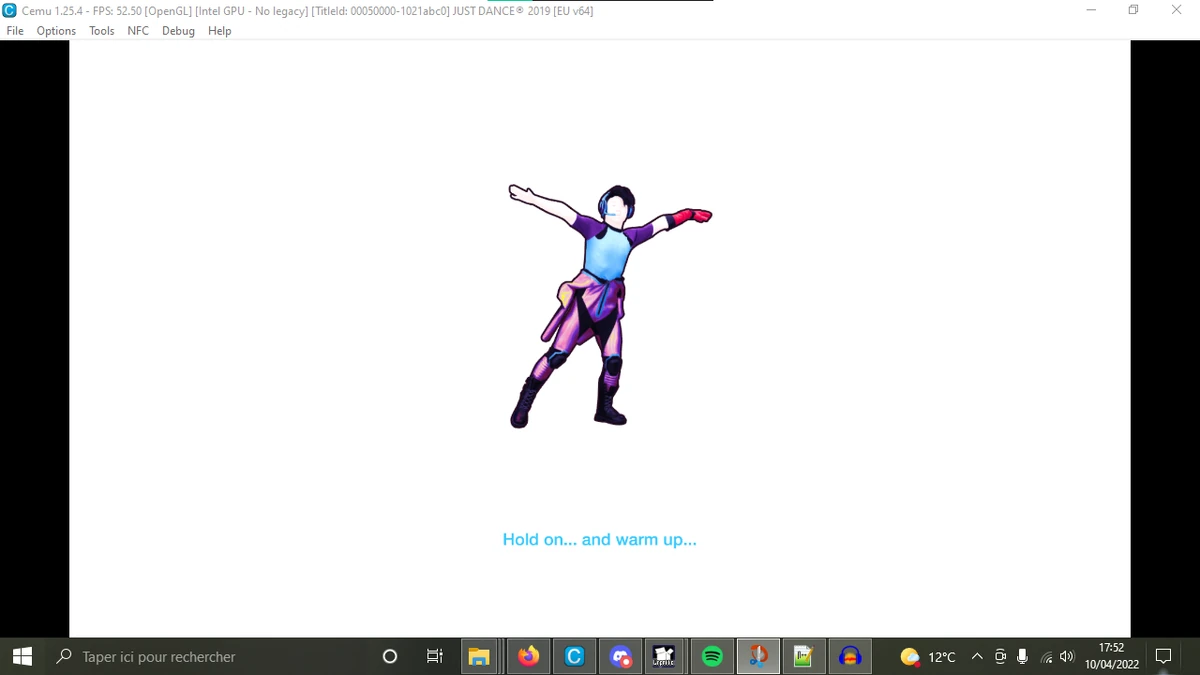Open LICEcap from the taskbar

(665, 656)
